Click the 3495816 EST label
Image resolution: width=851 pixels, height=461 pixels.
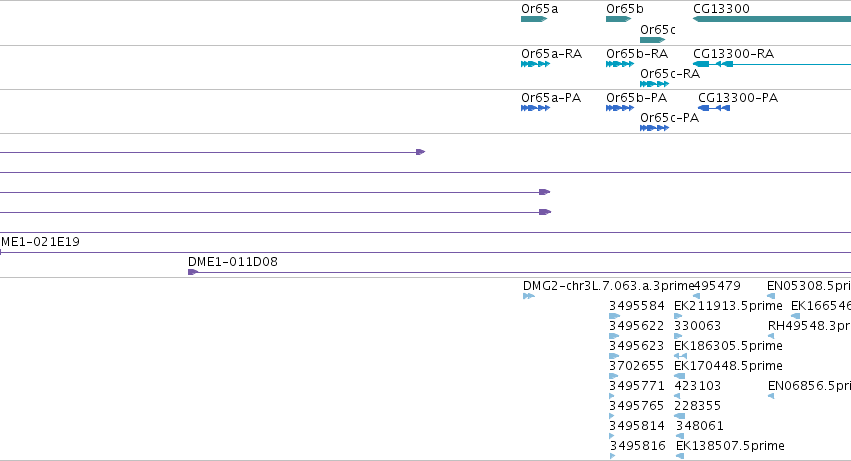click(x=638, y=446)
